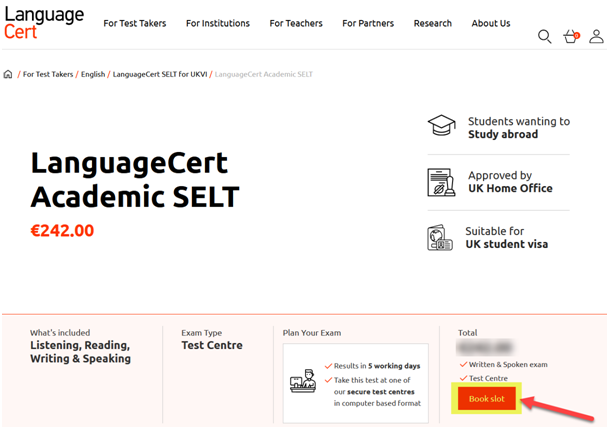Select the Plan Your Exam test centre card
The width and height of the screenshot is (609, 429).
click(356, 383)
